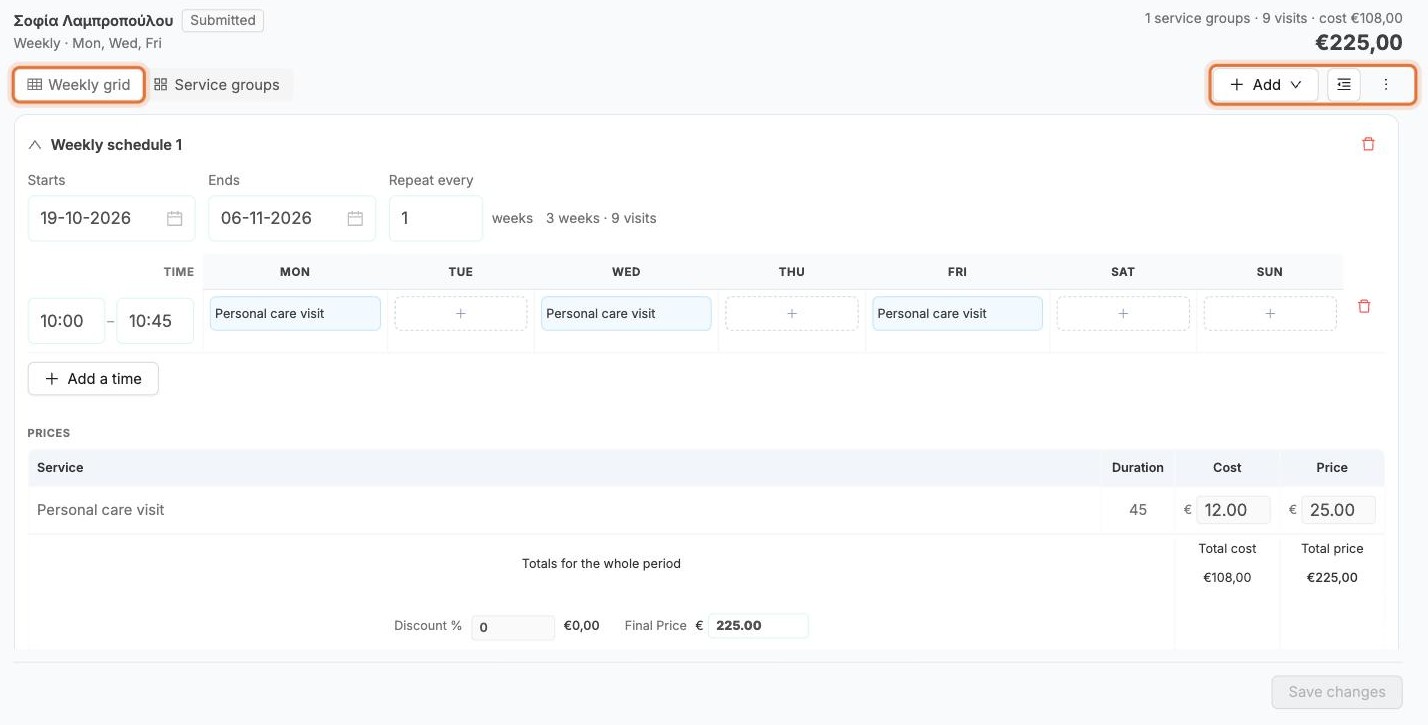
Task: Add a visit on Saturday
Action: 1123,313
